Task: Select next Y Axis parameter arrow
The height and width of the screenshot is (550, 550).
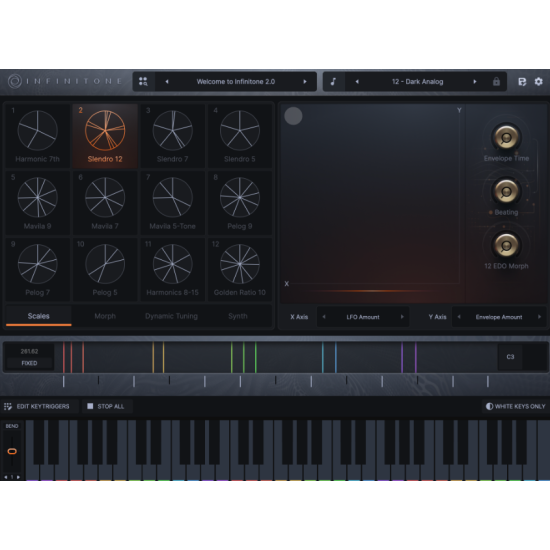Action: (x=539, y=317)
